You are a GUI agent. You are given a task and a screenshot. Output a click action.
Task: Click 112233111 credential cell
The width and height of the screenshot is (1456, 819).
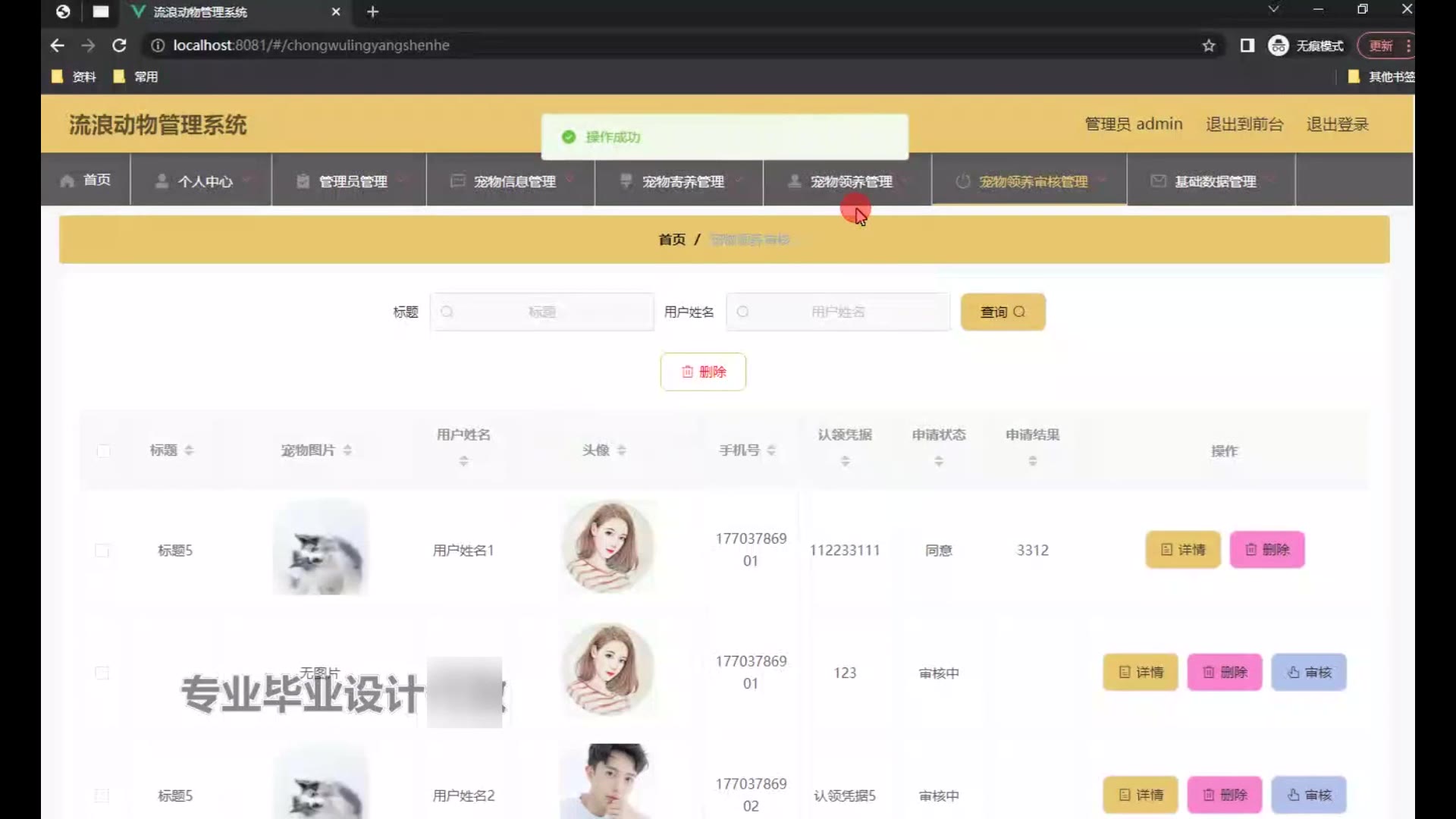[845, 551]
